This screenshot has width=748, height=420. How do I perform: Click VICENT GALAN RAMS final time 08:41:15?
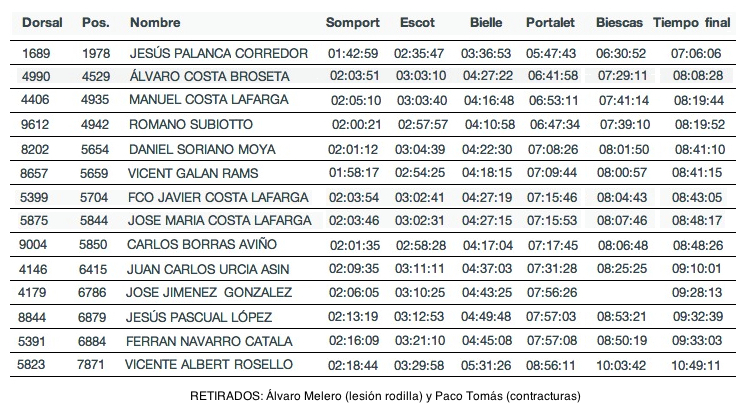tap(697, 172)
